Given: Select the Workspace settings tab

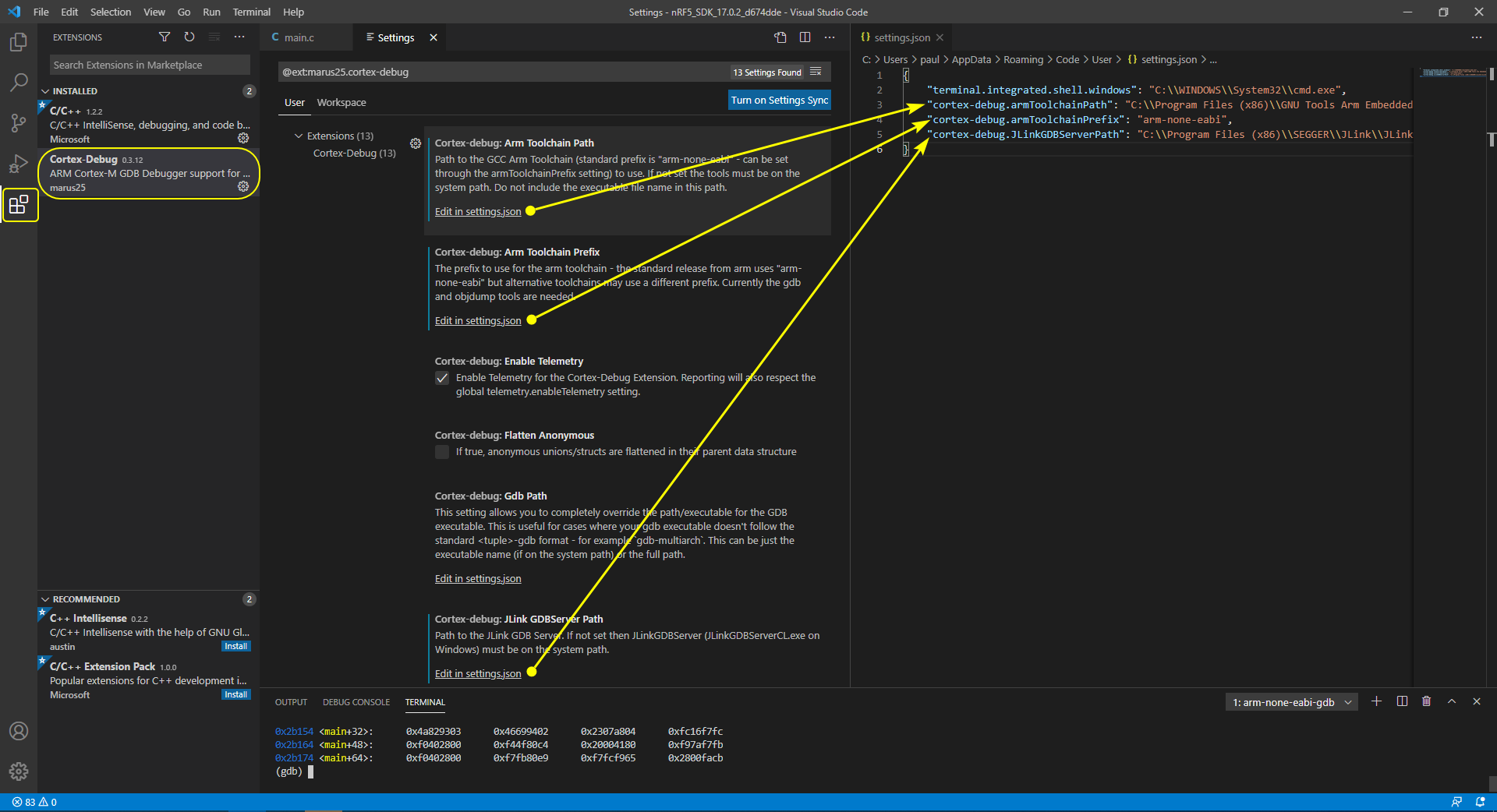Looking at the screenshot, I should pos(342,102).
